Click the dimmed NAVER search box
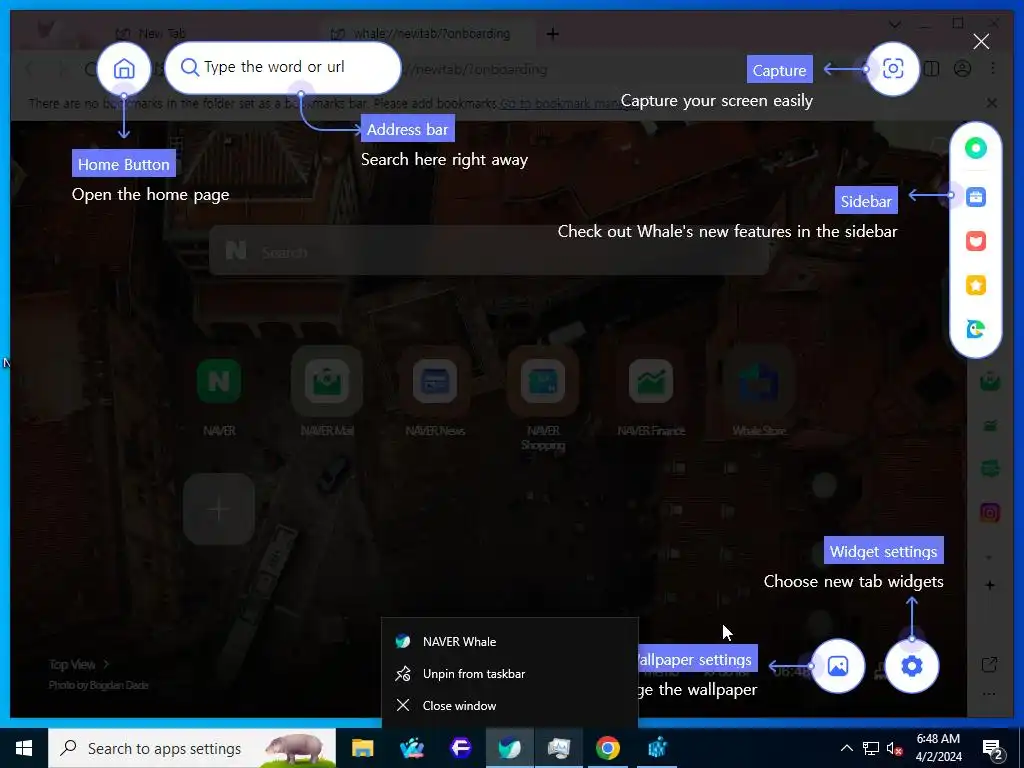 [488, 251]
